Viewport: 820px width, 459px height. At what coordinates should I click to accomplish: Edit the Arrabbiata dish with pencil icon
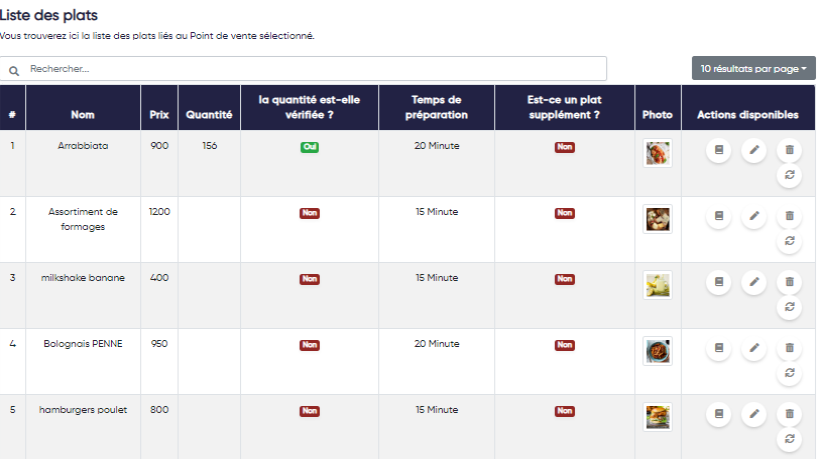coord(754,149)
